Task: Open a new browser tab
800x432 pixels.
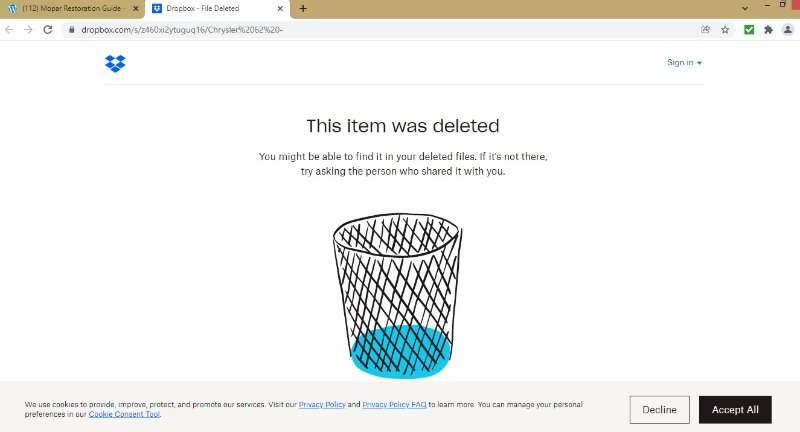Action: pyautogui.click(x=303, y=9)
